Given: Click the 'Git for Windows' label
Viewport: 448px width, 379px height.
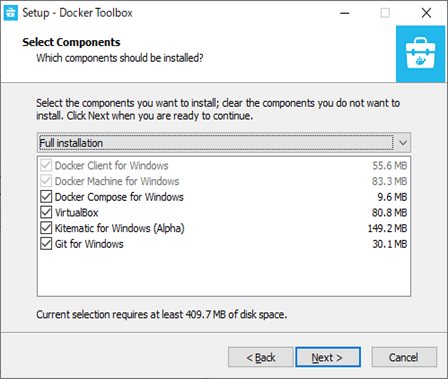Looking at the screenshot, I should pyautogui.click(x=89, y=244).
